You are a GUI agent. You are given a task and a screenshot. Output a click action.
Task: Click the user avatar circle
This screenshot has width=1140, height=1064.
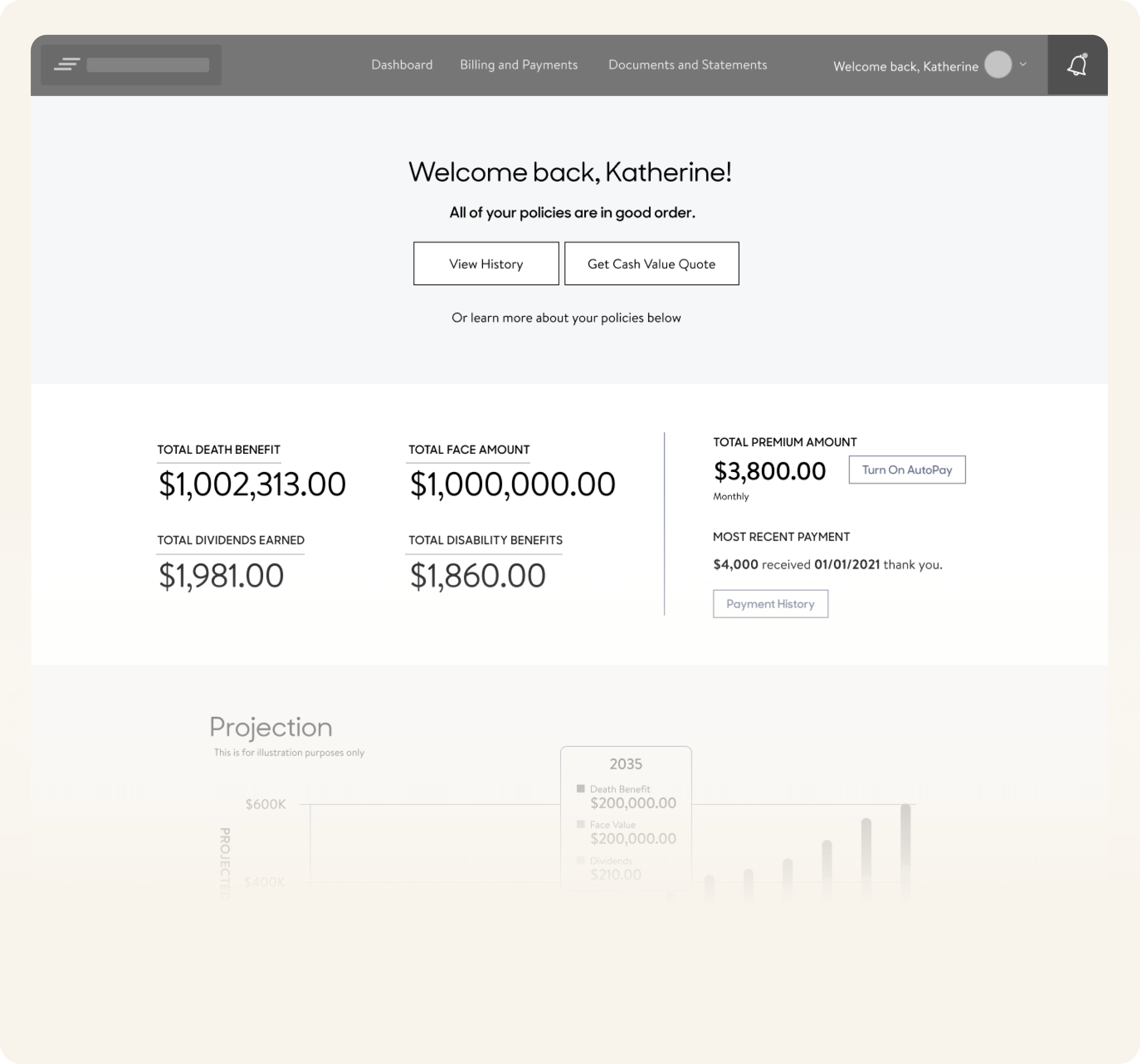(x=998, y=65)
